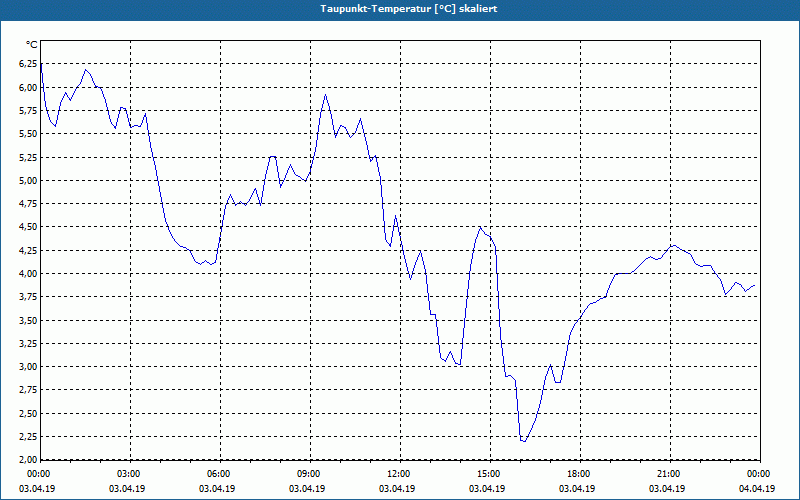
Task: Click the '00:00' label above '04.04.19'
Action: [757, 474]
